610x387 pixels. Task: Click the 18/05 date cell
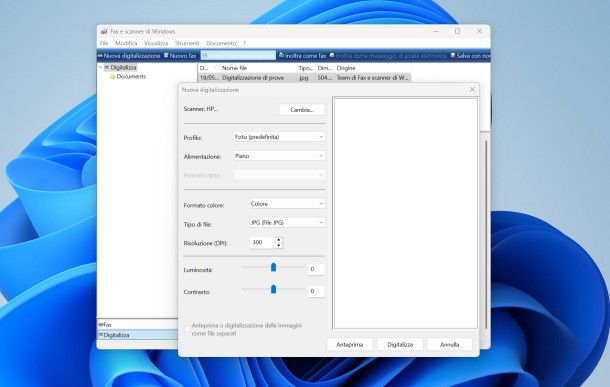coord(209,77)
